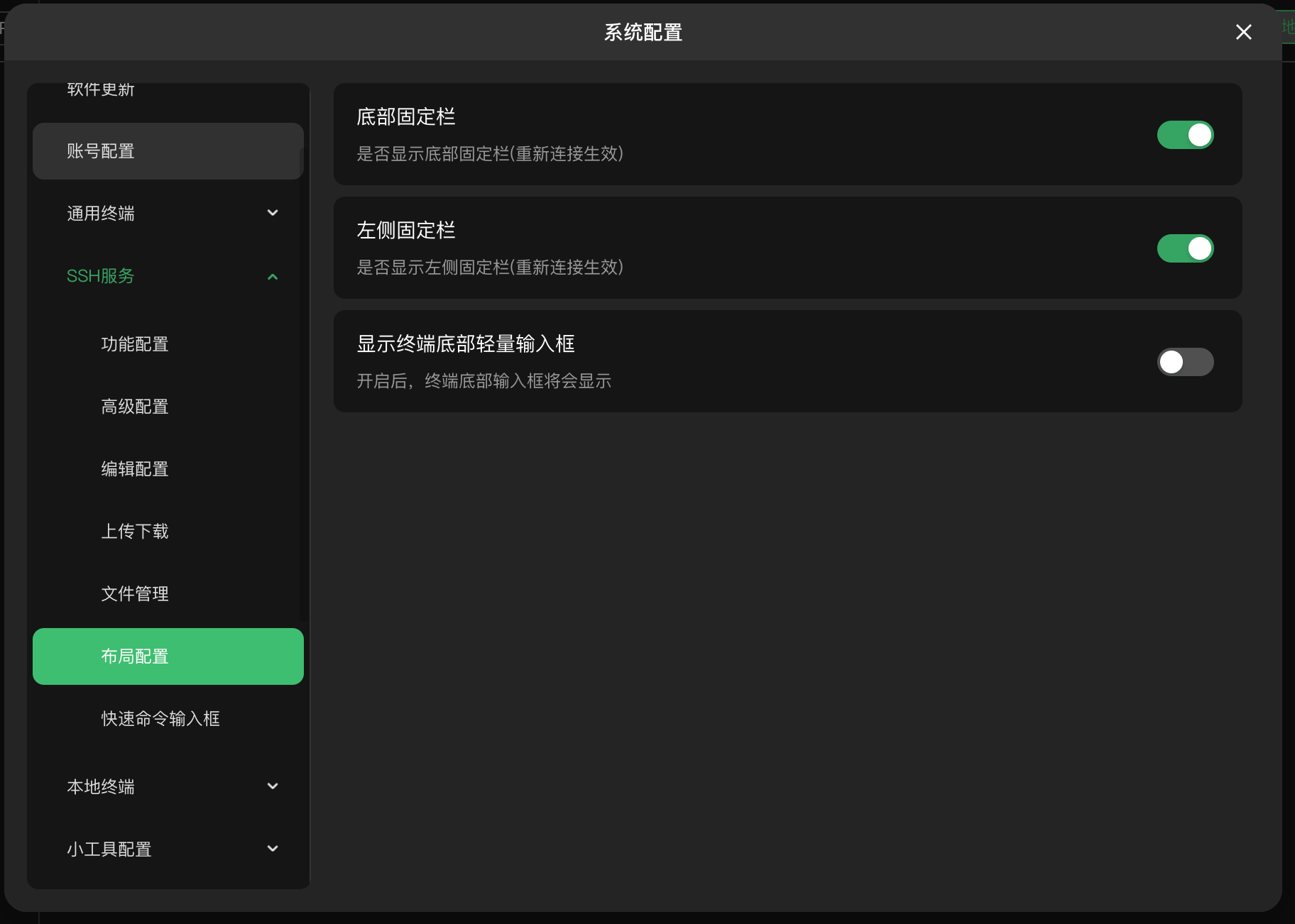Select the 功能配置 item
This screenshot has width=1295, height=924.
135,344
